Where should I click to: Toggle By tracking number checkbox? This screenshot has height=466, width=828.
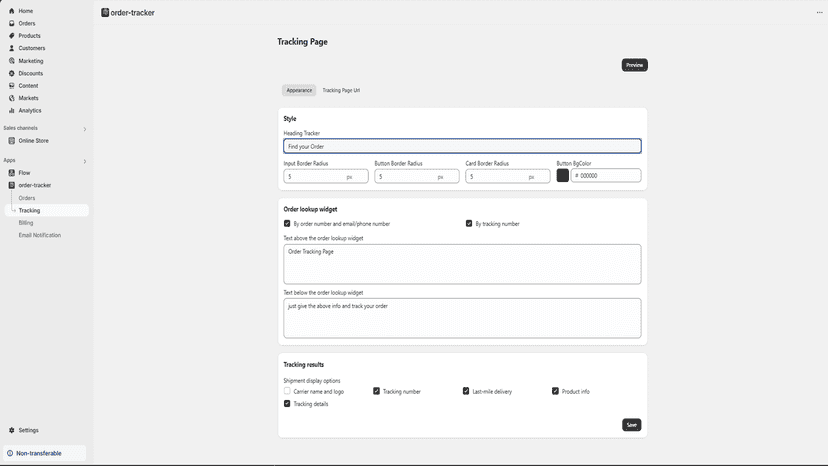[x=469, y=223]
